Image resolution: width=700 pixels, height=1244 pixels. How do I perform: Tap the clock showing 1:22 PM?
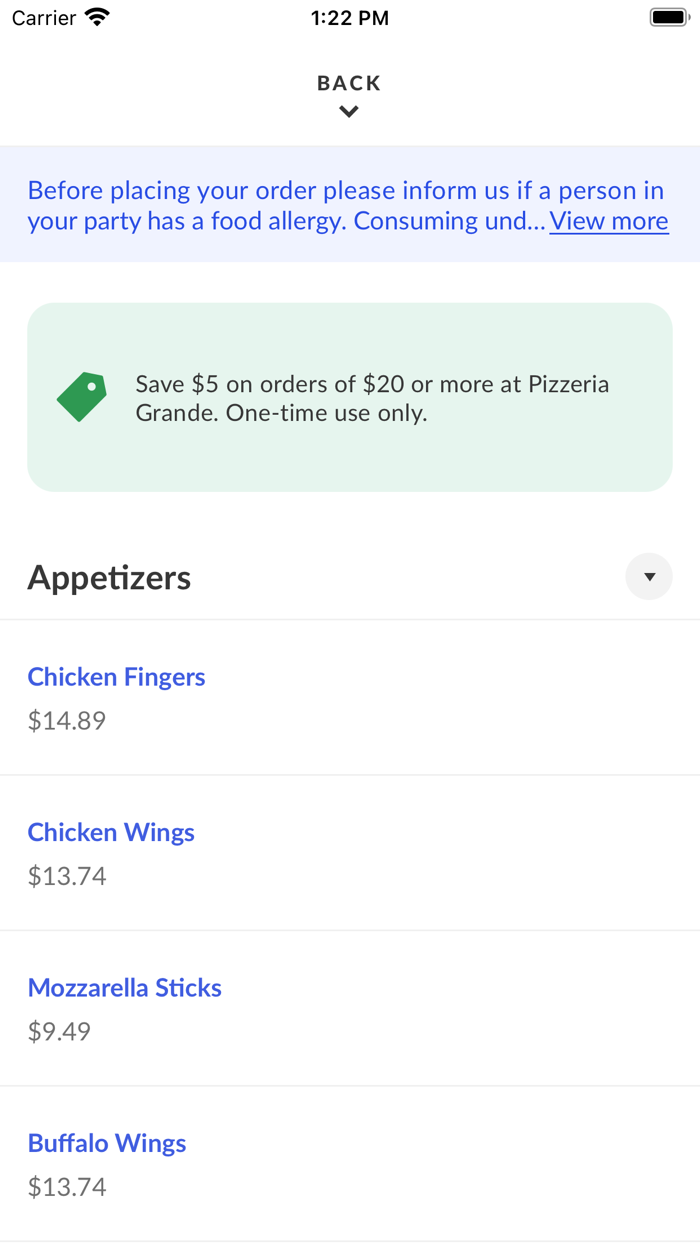(x=349, y=17)
